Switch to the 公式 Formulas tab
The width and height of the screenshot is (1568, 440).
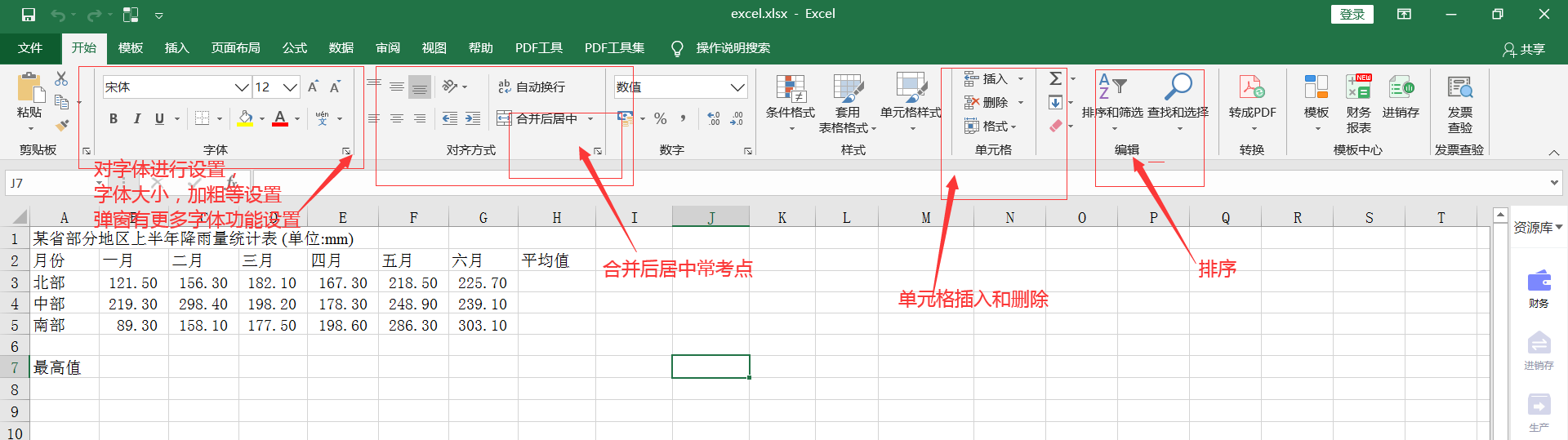click(x=295, y=48)
